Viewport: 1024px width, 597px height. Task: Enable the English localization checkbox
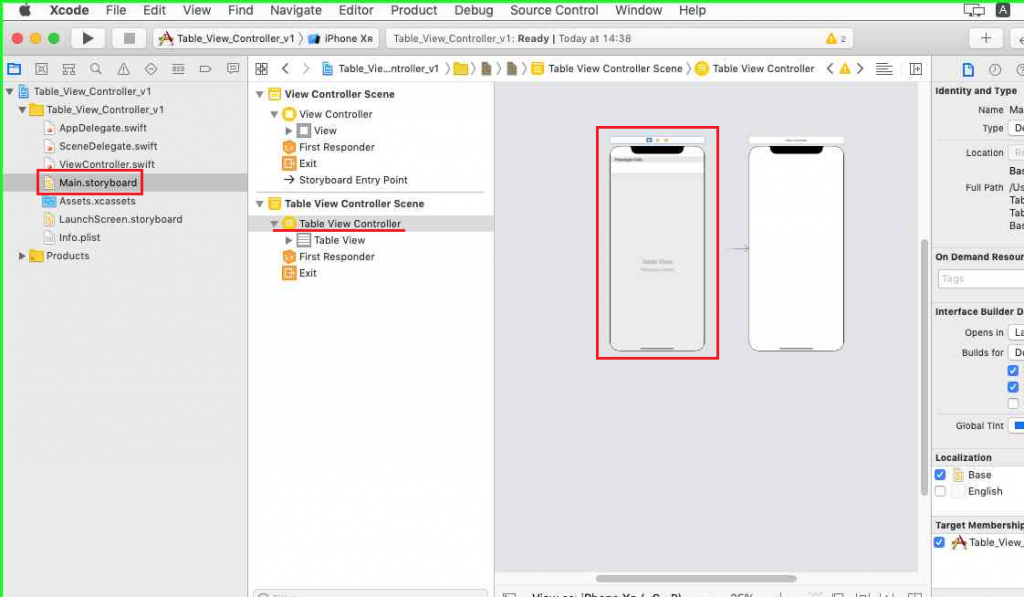coord(940,491)
